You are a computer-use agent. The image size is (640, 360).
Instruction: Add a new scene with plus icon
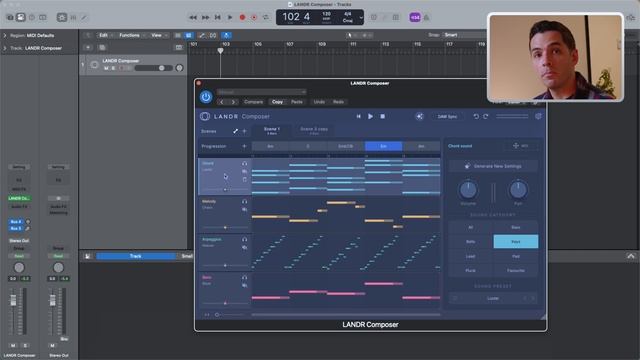[244, 131]
